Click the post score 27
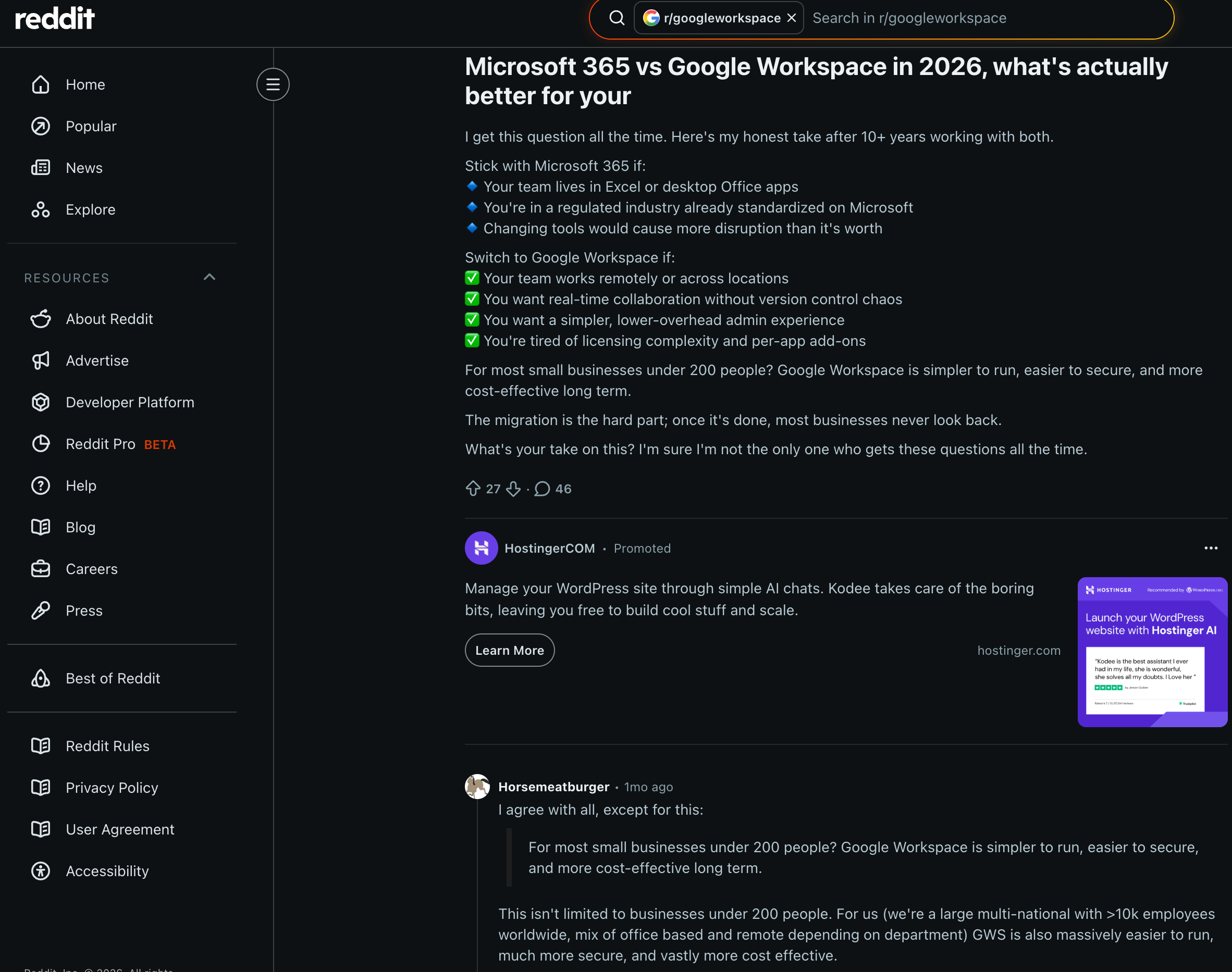 point(493,489)
